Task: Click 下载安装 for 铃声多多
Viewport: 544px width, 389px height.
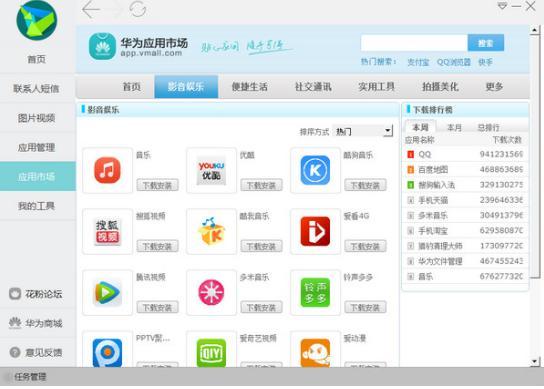Action: click(x=365, y=307)
